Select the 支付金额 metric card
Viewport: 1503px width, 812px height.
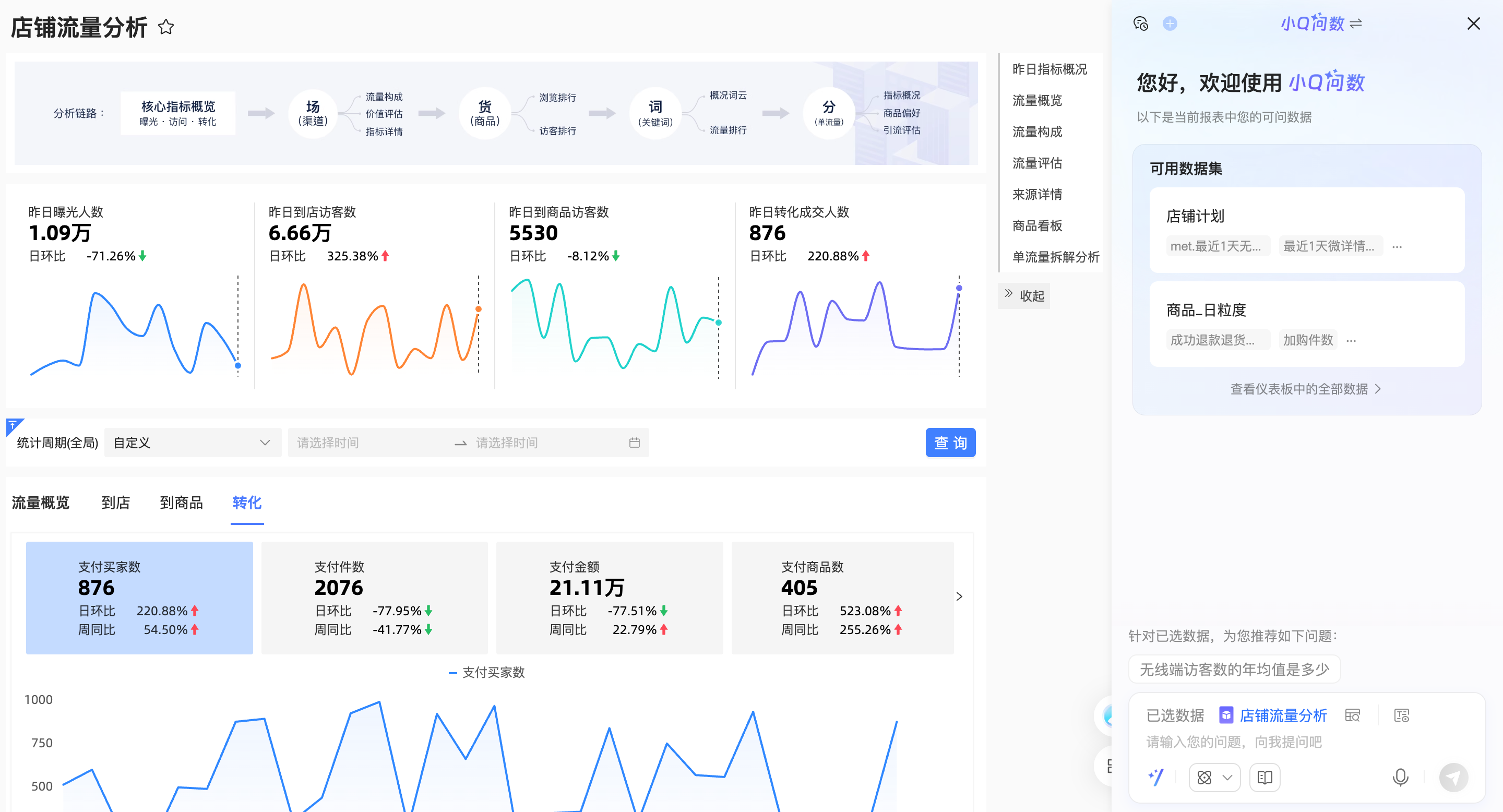tap(610, 598)
